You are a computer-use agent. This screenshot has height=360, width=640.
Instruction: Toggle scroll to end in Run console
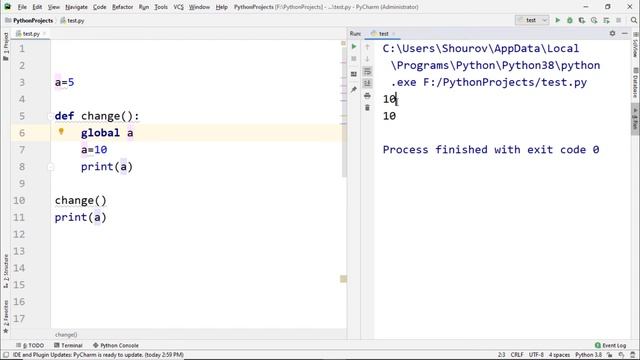tap(367, 83)
